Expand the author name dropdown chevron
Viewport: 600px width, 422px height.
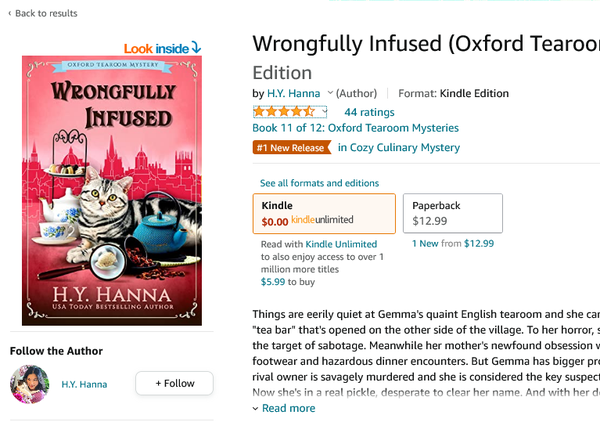329,93
